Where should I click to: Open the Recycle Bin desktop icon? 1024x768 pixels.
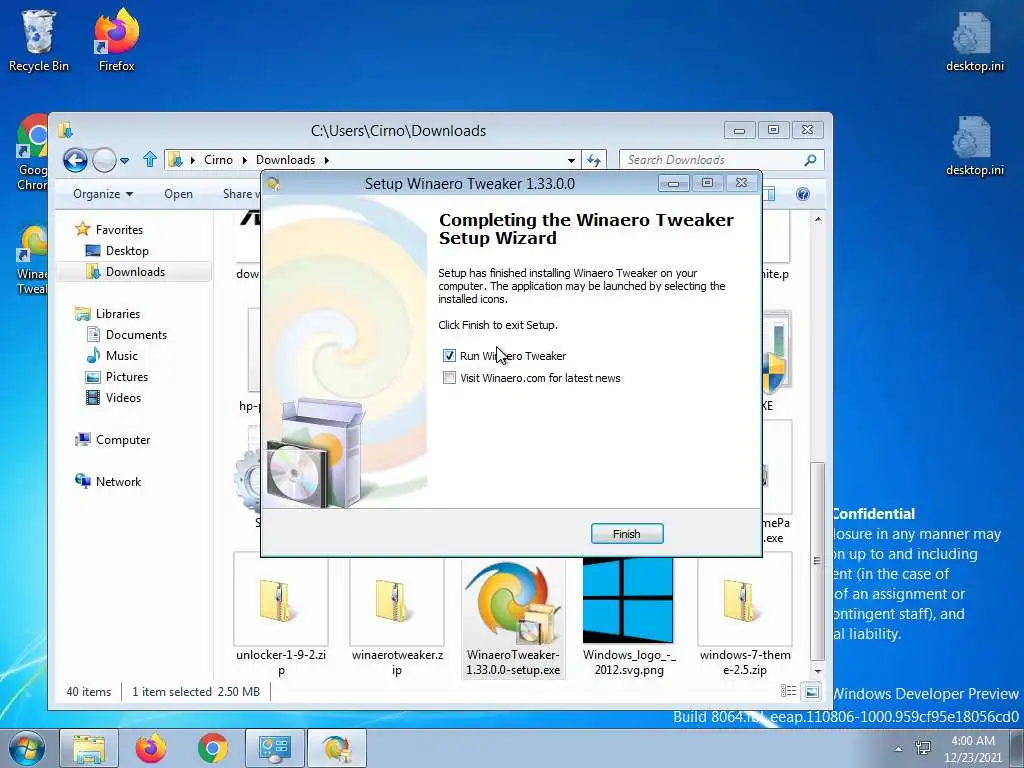(38, 40)
